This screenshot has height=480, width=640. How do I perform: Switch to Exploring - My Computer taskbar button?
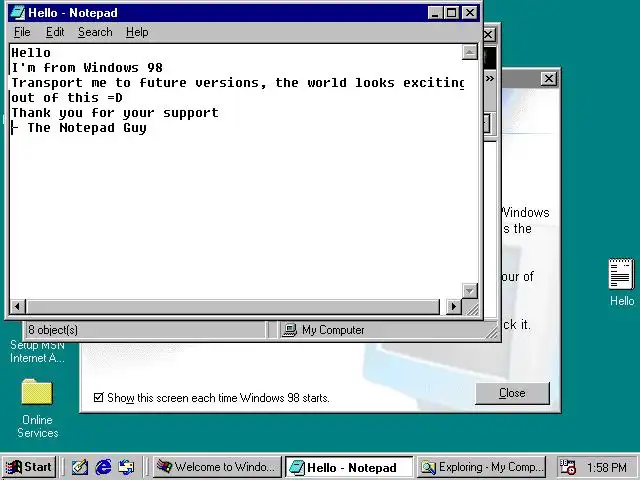[x=481, y=467]
